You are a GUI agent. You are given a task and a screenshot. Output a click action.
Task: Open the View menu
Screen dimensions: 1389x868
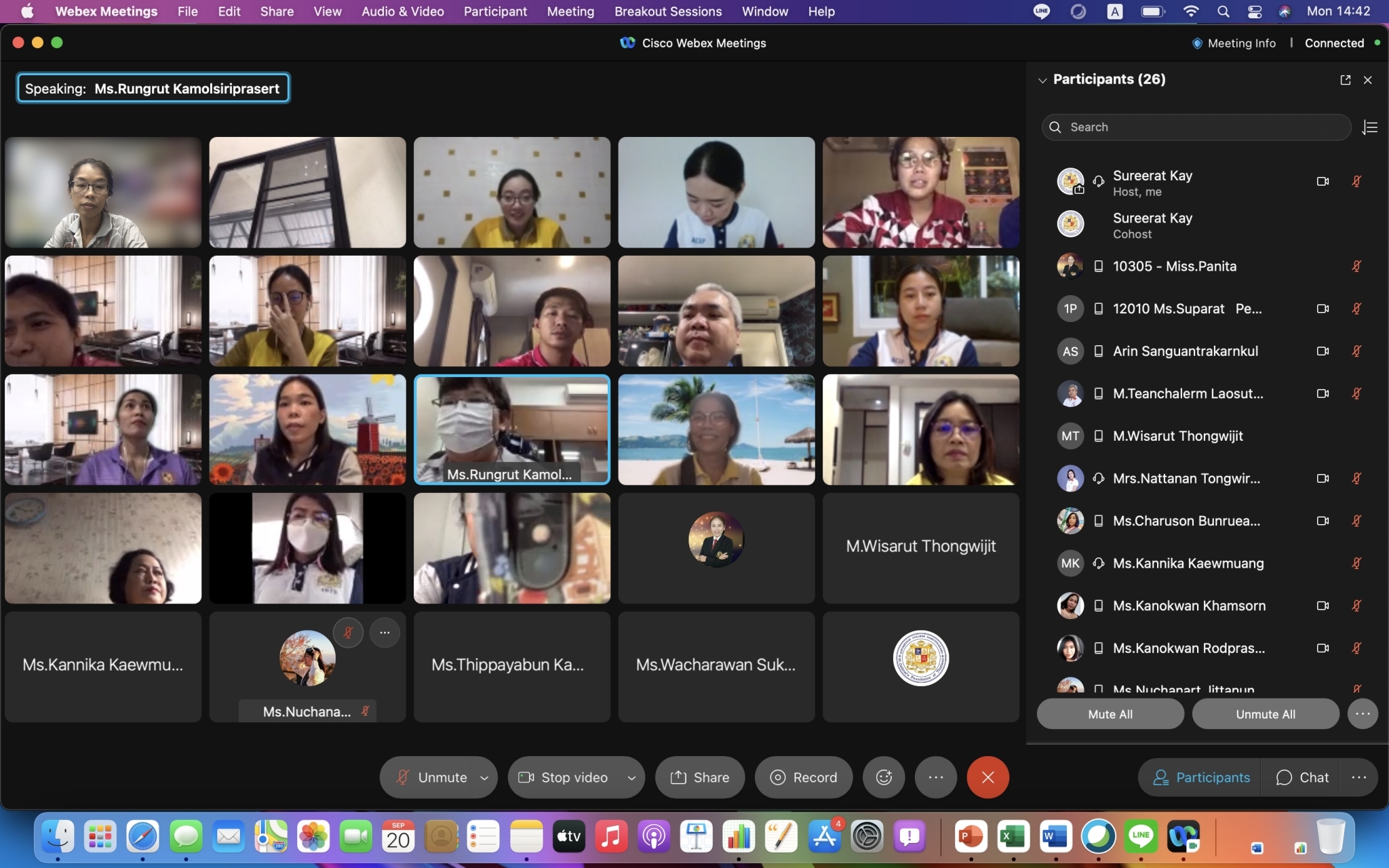[x=328, y=12]
